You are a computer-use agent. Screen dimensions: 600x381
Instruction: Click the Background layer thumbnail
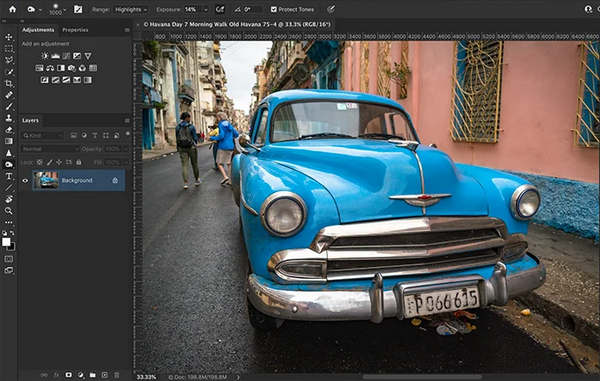tap(46, 180)
